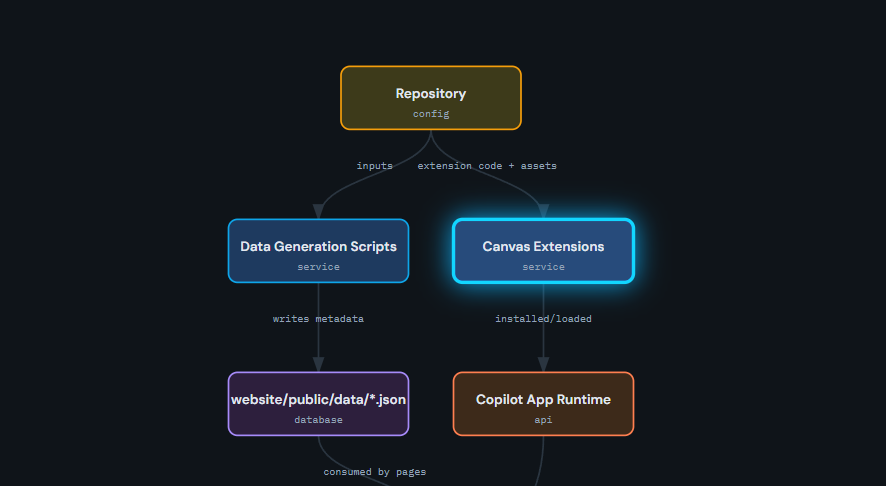886x486 pixels.
Task: Click the 'writes metadata' edge label
Action: (x=318, y=319)
